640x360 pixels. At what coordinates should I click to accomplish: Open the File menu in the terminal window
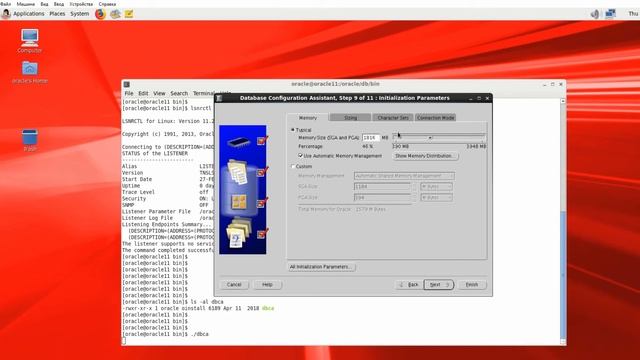point(129,93)
